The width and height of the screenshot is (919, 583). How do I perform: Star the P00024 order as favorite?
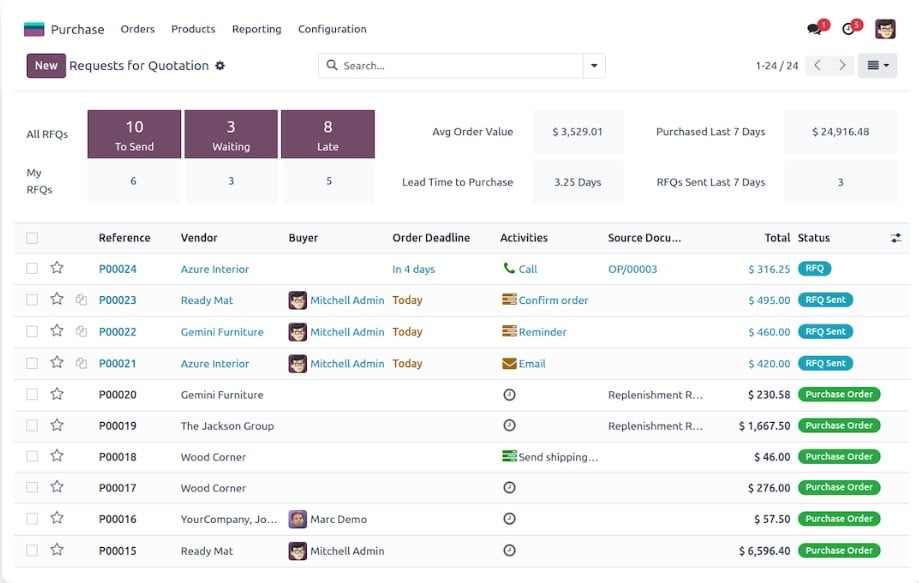(x=57, y=268)
